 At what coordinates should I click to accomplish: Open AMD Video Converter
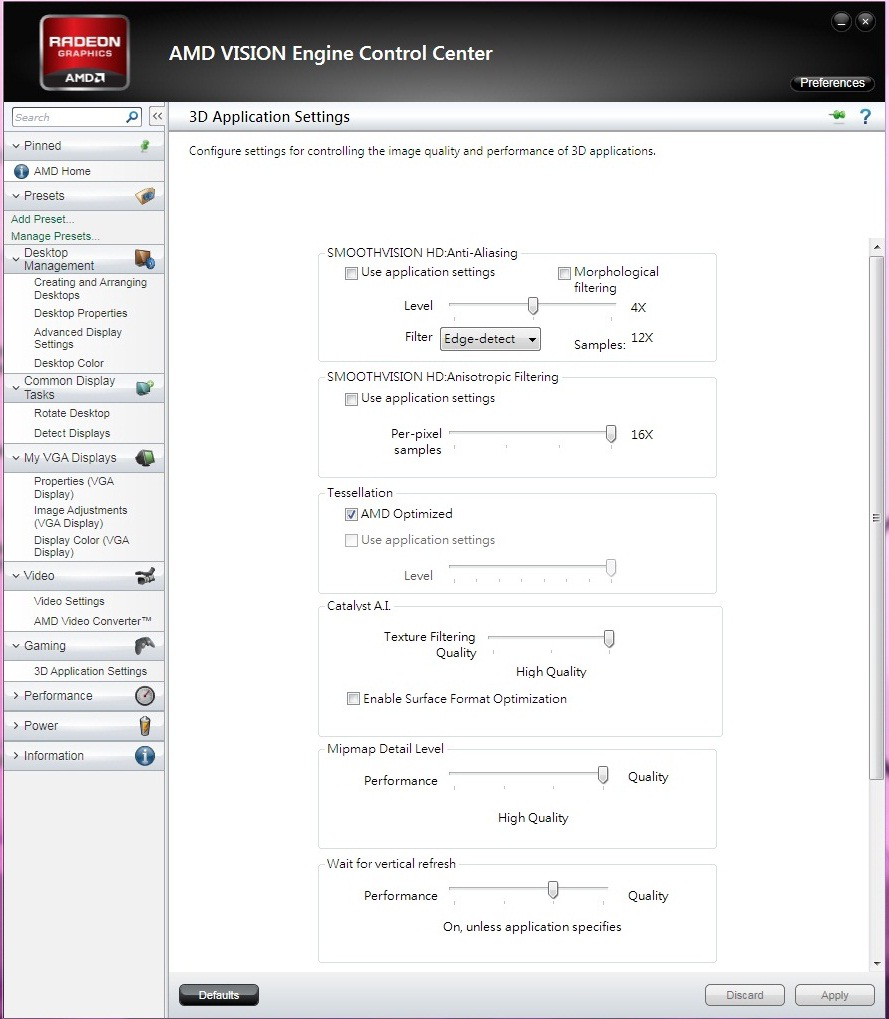click(92, 621)
